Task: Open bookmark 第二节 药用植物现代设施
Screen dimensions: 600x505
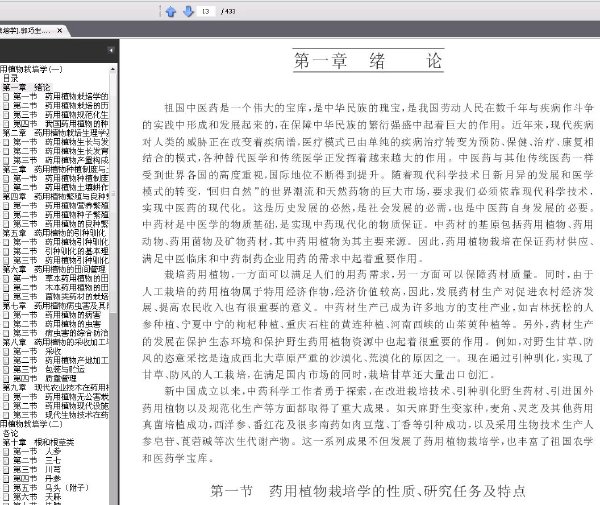Action: click(x=61, y=406)
